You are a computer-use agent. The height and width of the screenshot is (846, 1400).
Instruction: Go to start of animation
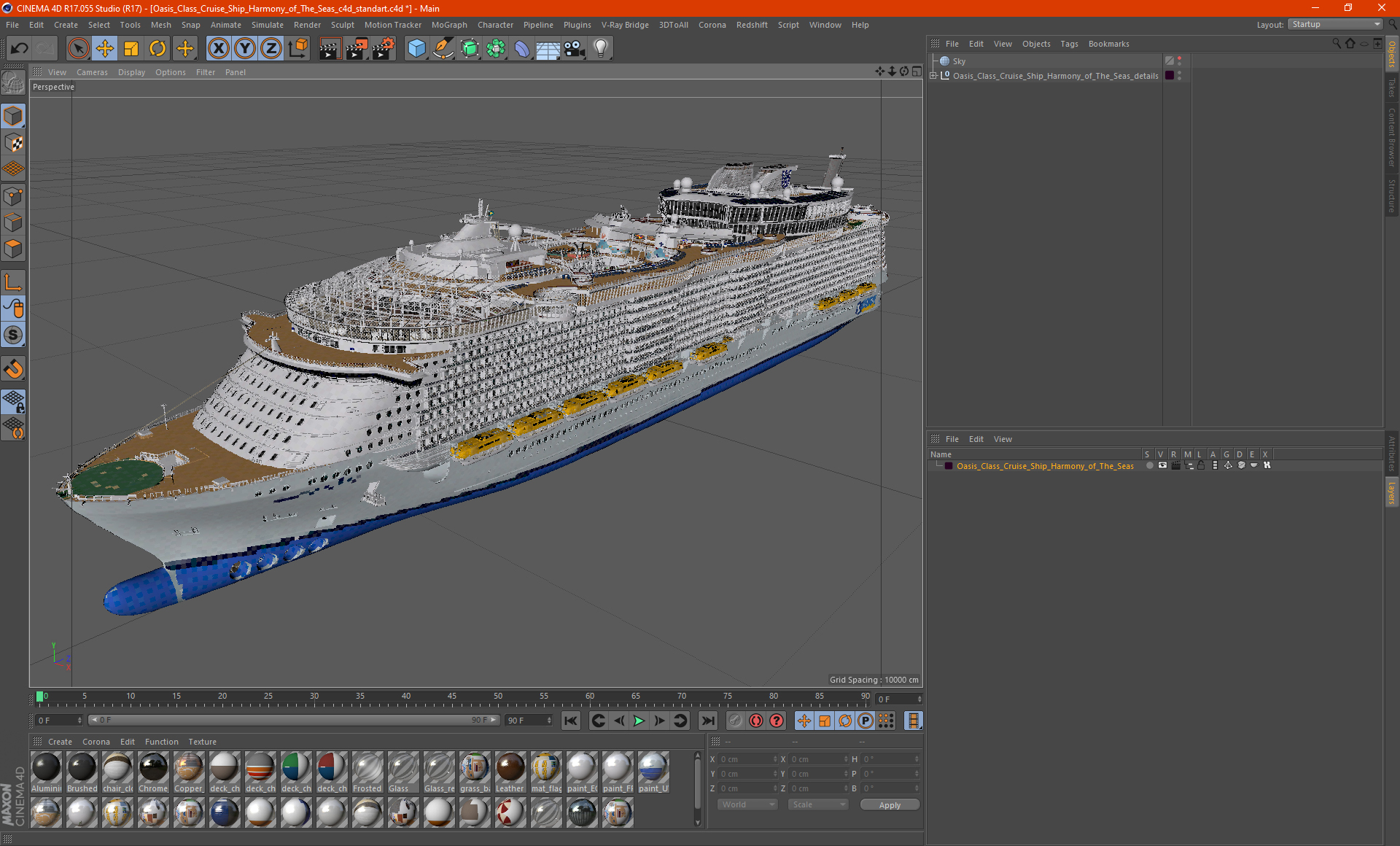570,721
